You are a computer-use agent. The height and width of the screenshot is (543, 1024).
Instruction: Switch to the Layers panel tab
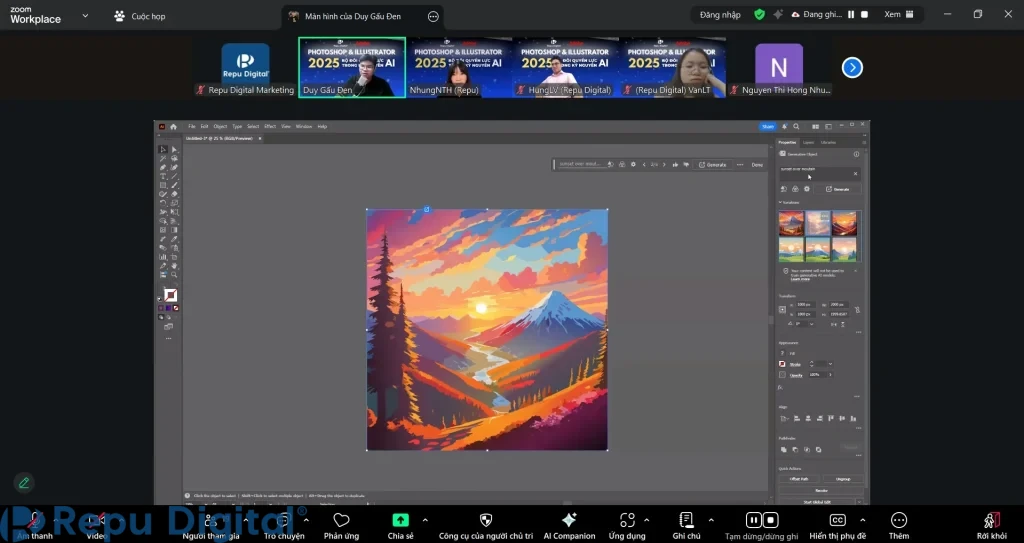pos(809,142)
